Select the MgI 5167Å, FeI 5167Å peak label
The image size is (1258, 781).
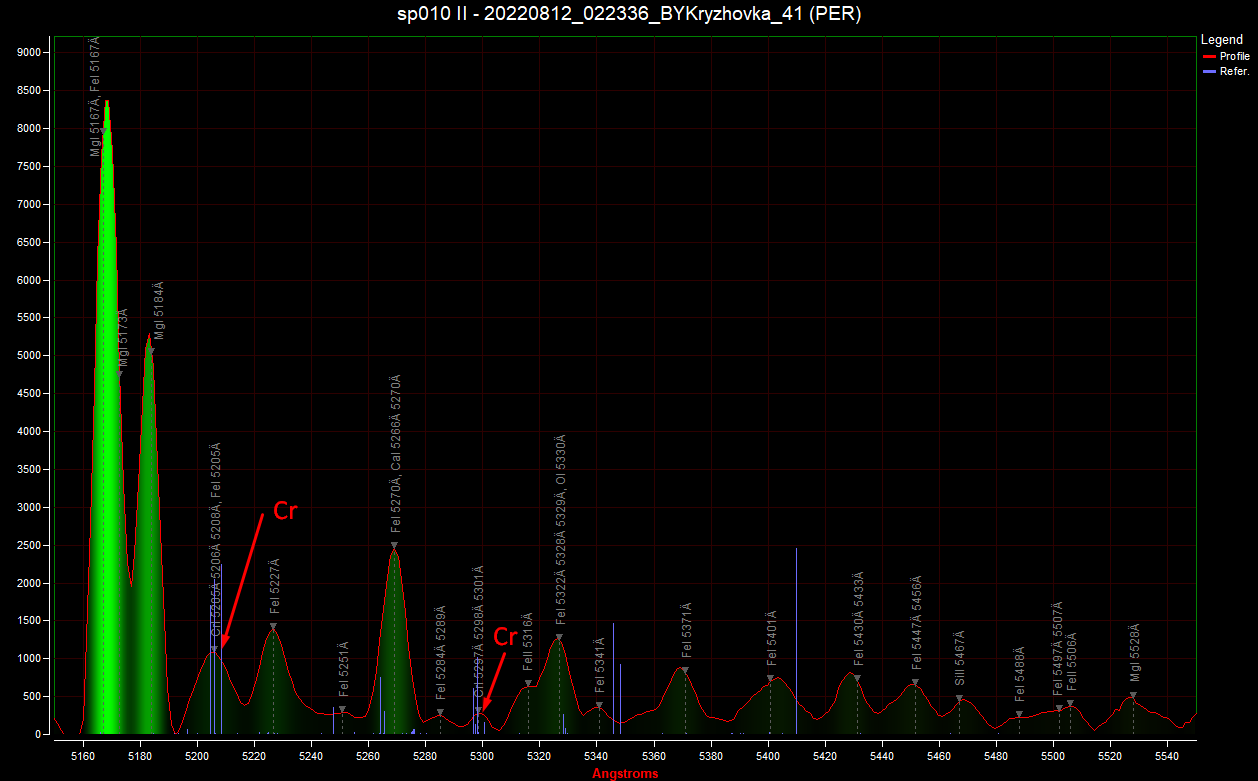(x=95, y=97)
